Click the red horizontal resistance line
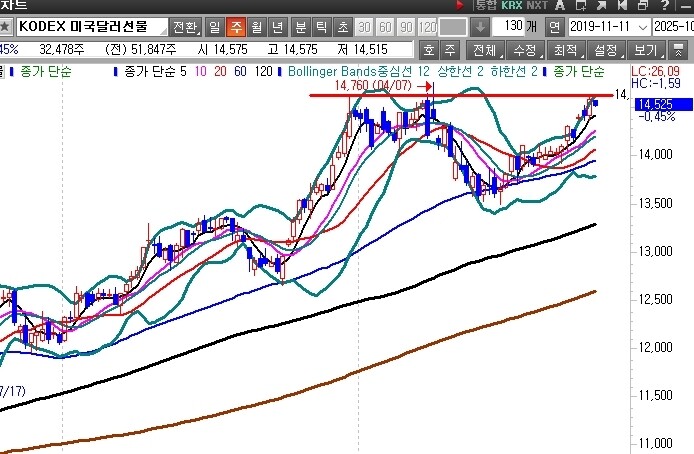 coord(461,95)
